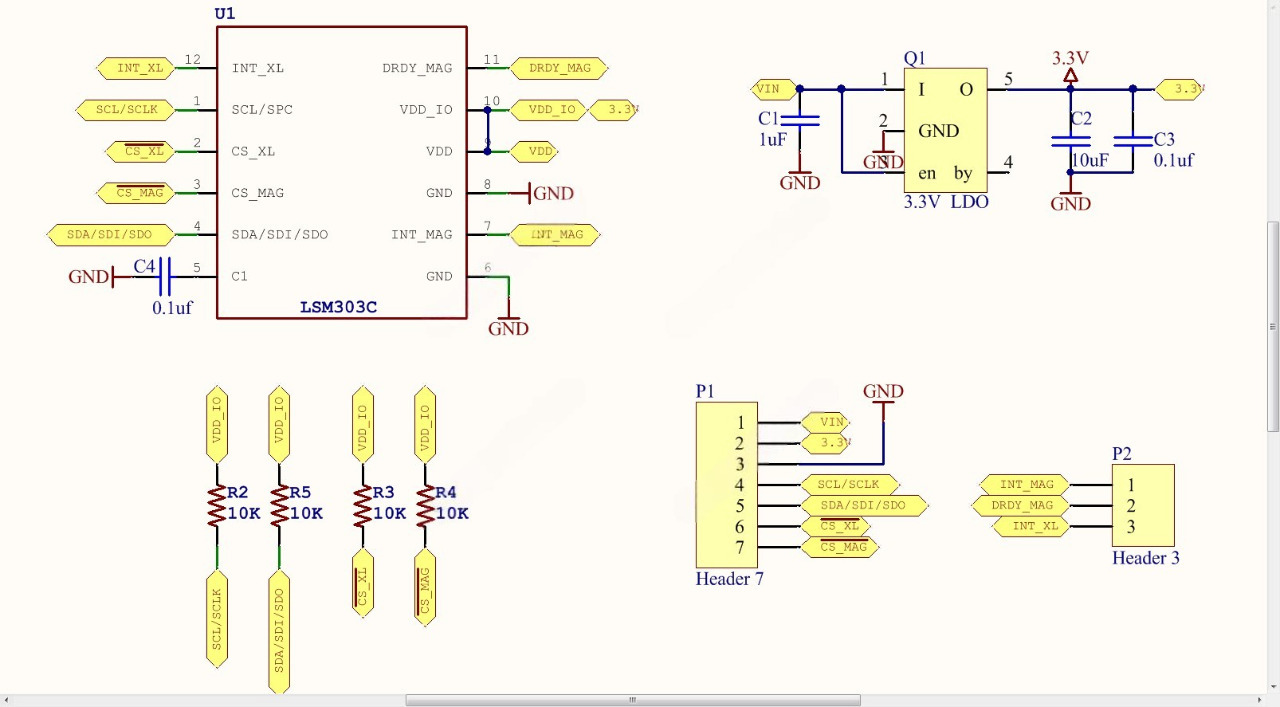The height and width of the screenshot is (707, 1280).
Task: Select the C4 capacitor symbol
Action: [164, 276]
